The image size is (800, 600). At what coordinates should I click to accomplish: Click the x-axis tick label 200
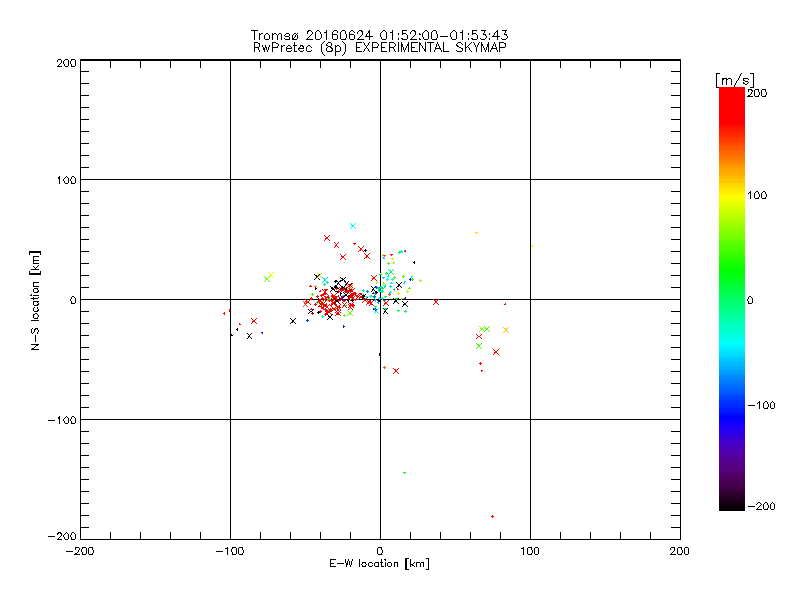(x=680, y=552)
